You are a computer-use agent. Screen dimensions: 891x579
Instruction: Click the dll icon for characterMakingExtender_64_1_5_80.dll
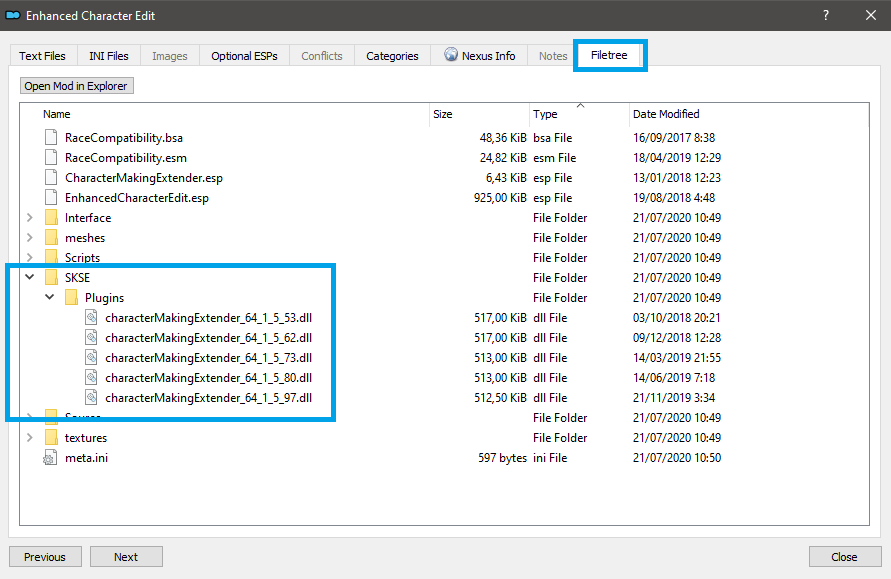point(91,377)
